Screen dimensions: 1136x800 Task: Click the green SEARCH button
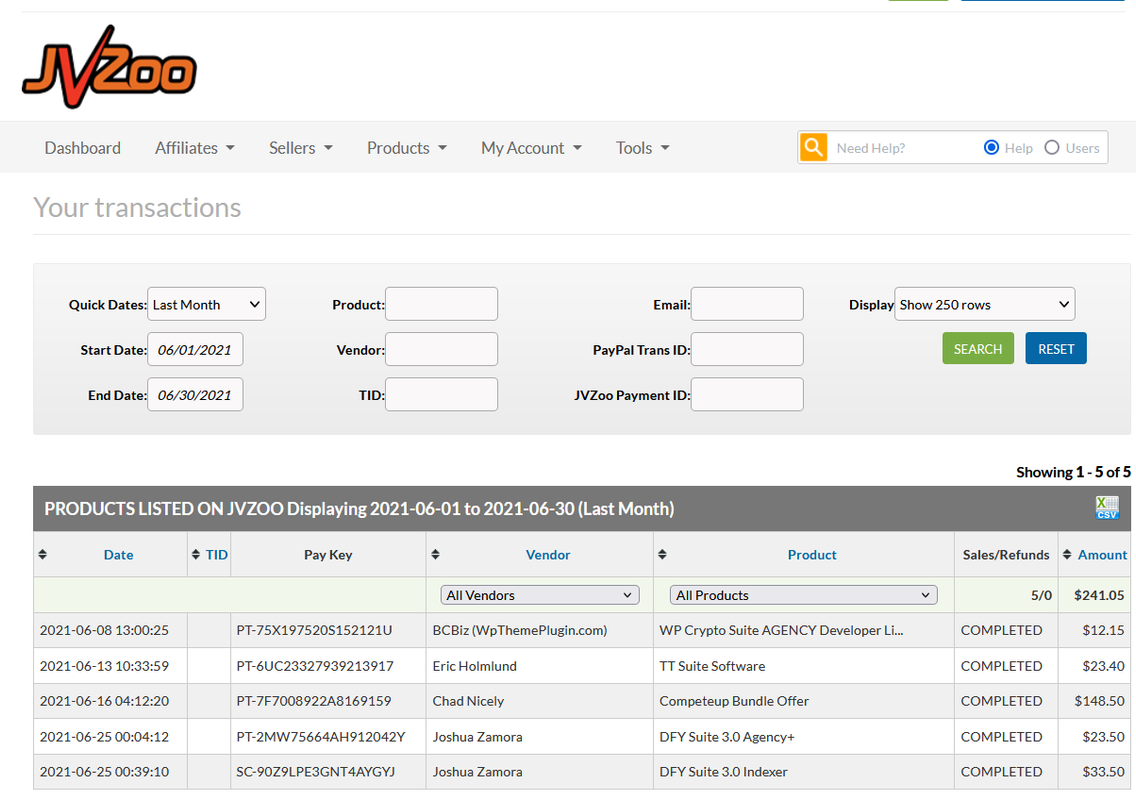(x=978, y=349)
